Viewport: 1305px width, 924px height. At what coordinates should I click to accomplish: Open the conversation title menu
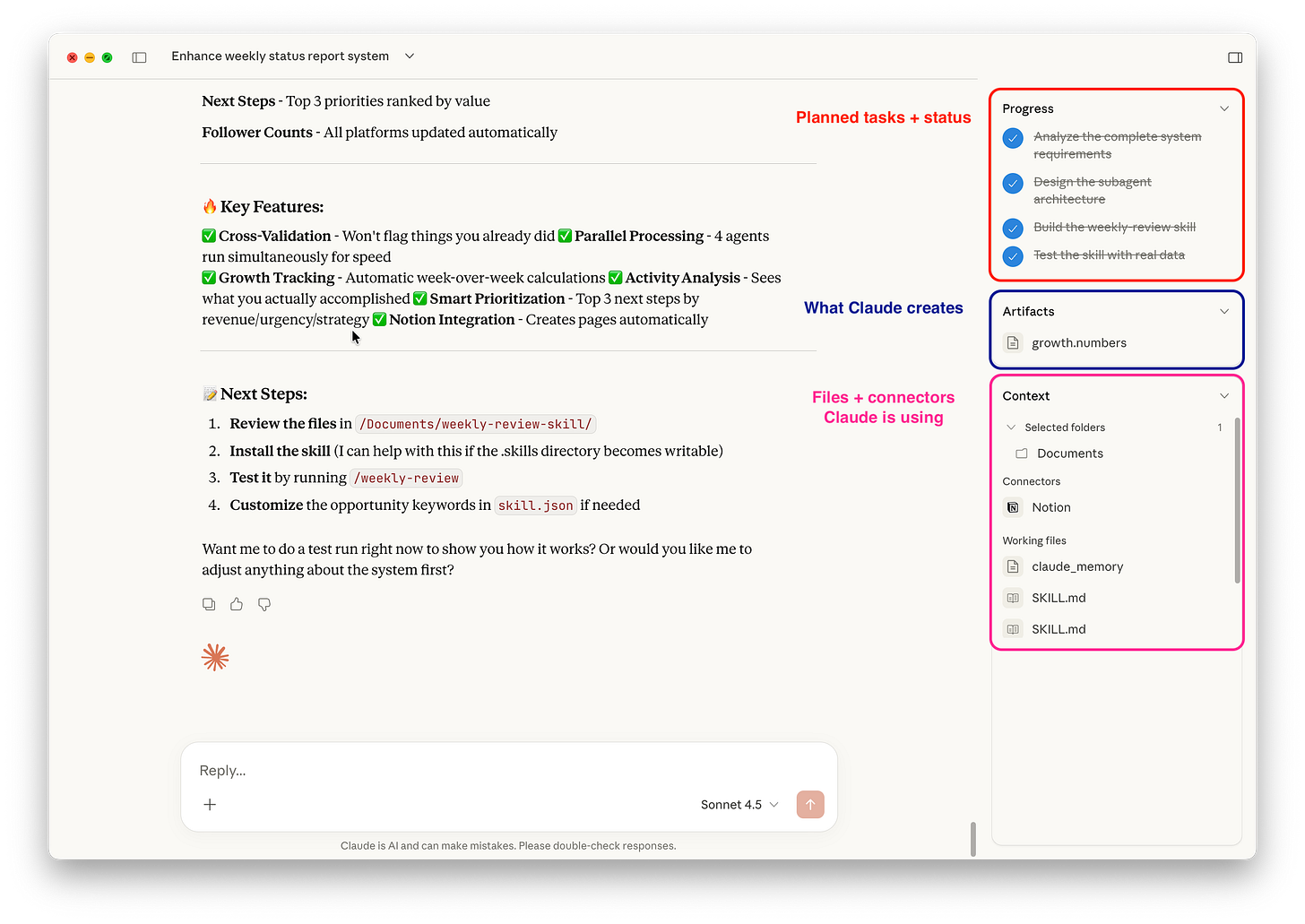pos(409,56)
